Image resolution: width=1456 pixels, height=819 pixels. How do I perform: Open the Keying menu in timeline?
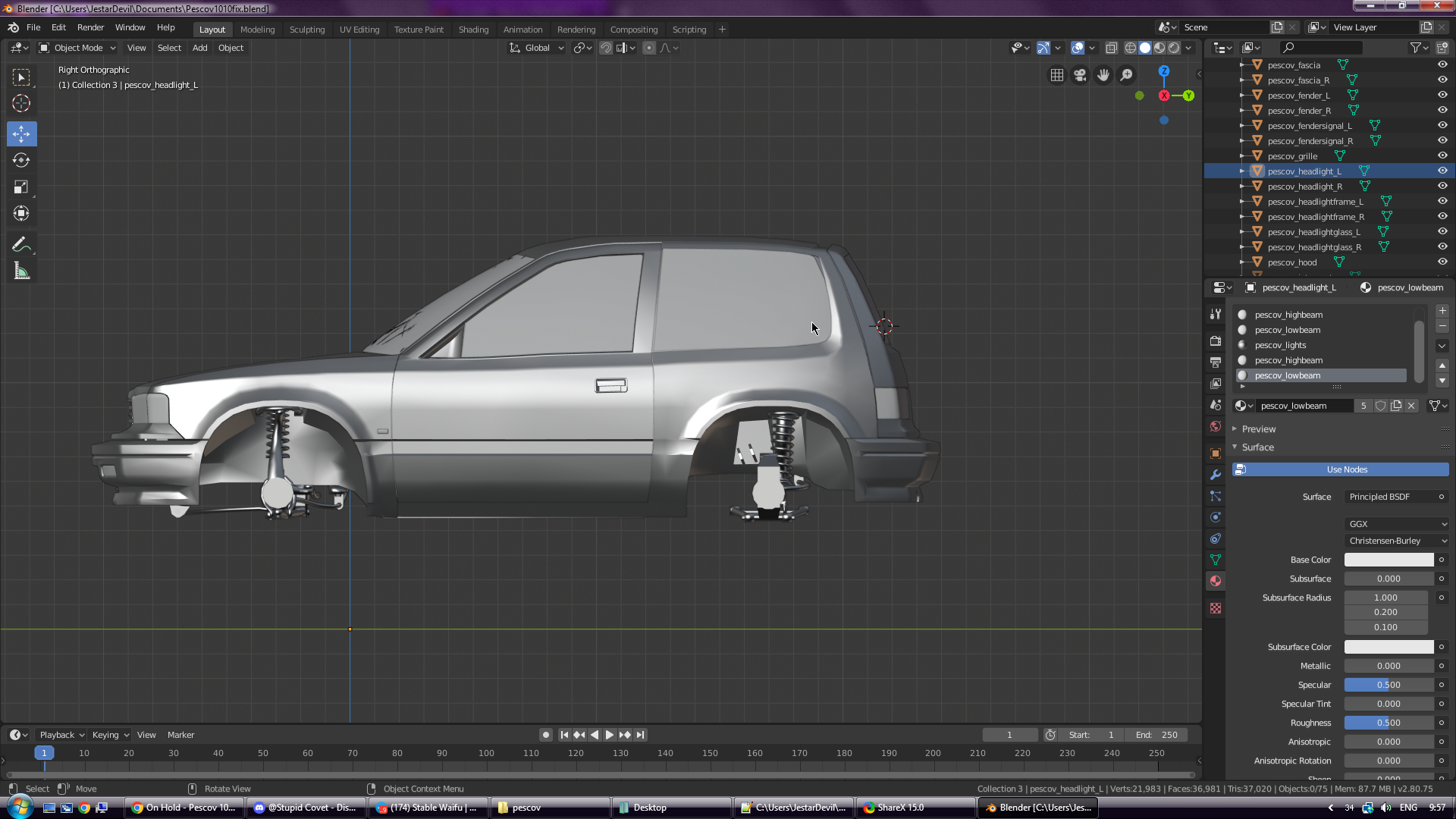click(x=110, y=735)
